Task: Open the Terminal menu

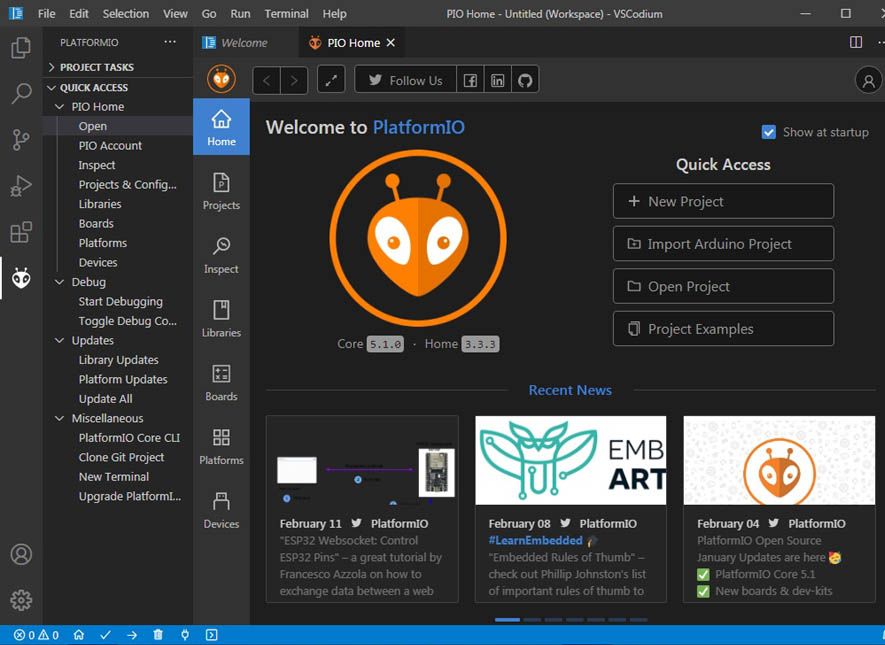Action: [x=286, y=14]
